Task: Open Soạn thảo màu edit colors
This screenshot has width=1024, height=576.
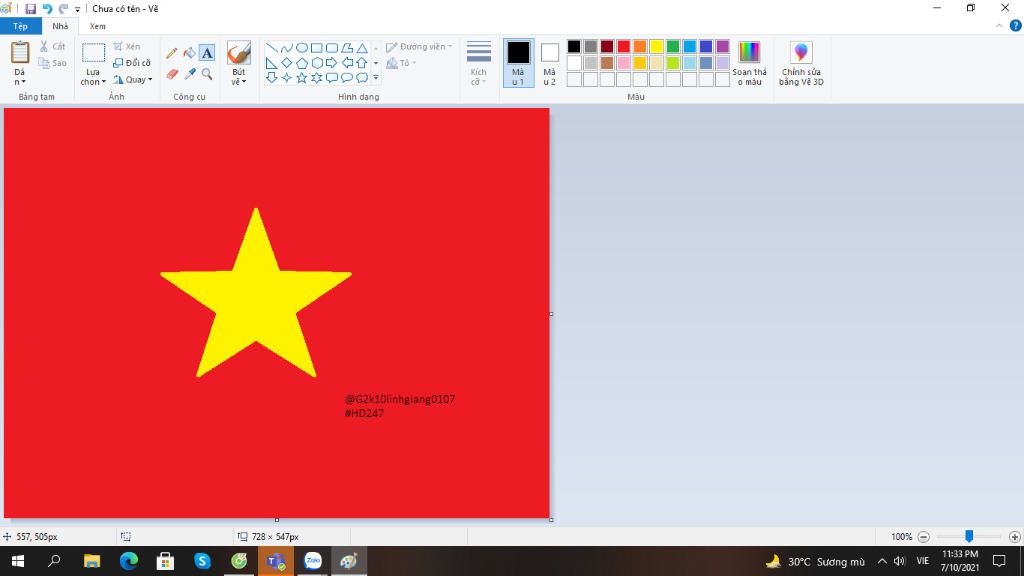Action: point(749,63)
